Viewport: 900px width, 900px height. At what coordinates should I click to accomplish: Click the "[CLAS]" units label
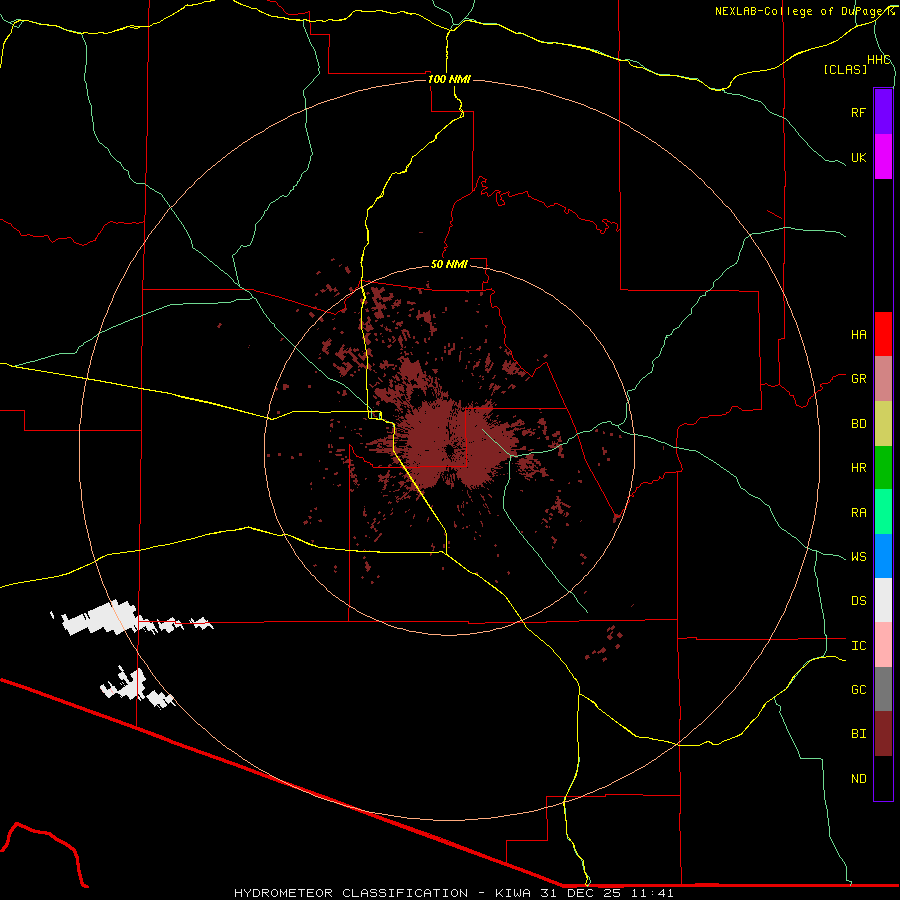[845, 69]
